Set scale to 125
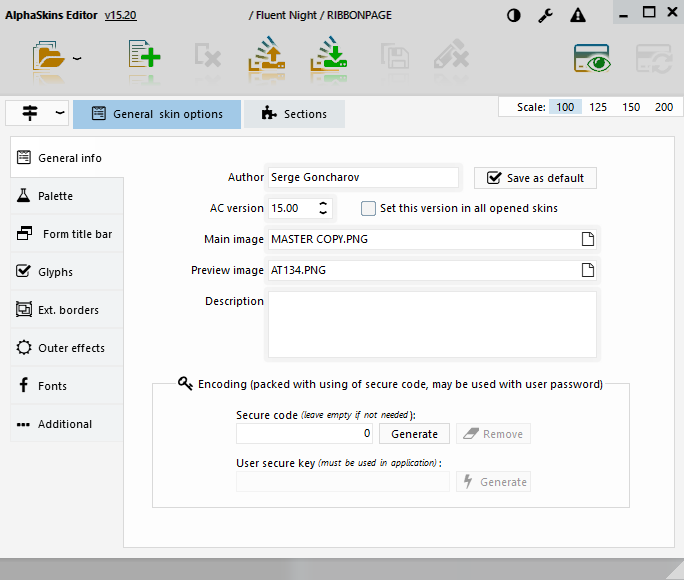Screen dimensions: 684x580 [x=598, y=107]
